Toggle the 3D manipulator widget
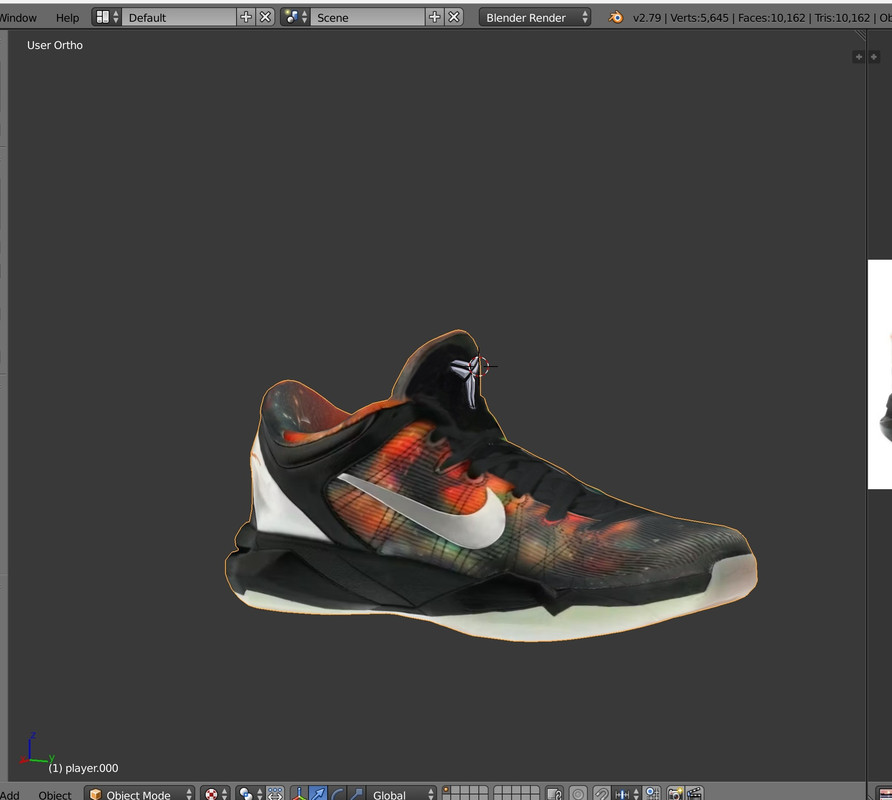 [299, 794]
